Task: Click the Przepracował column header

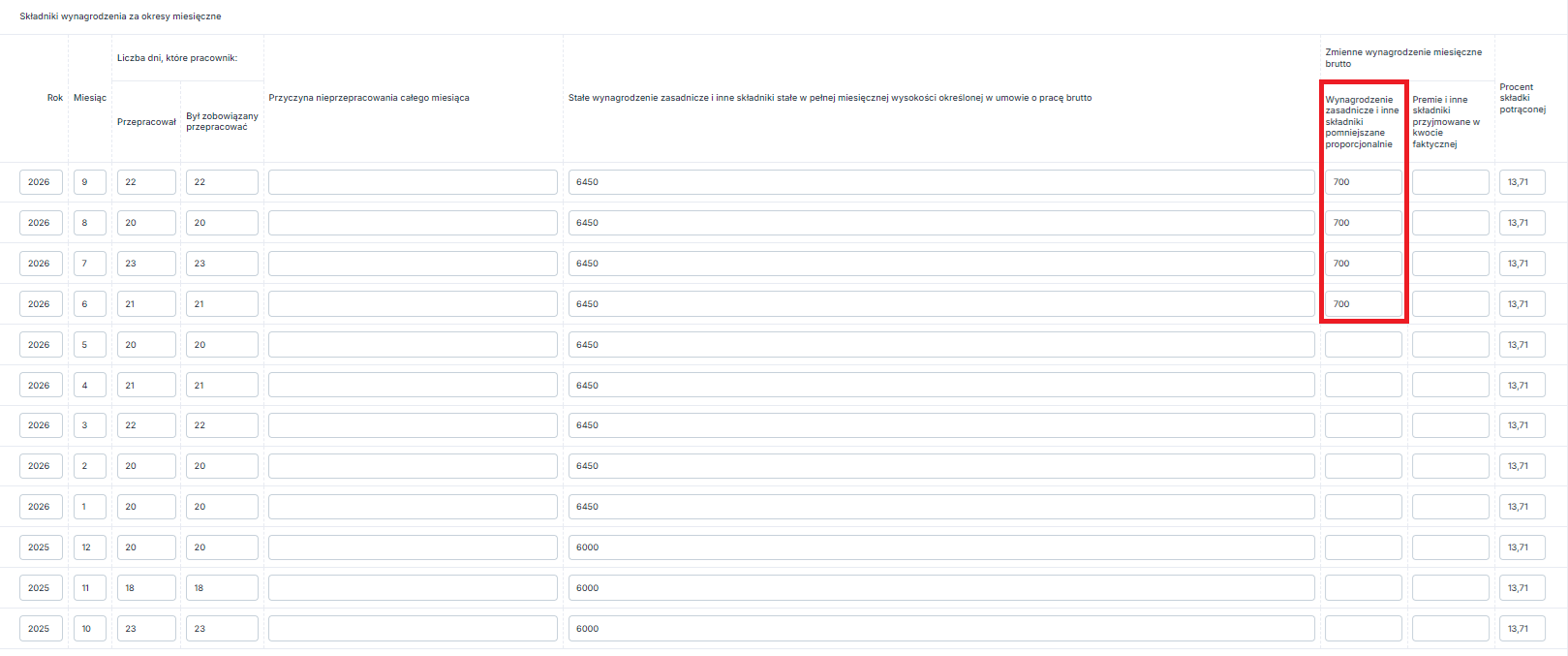Action: tap(146, 122)
